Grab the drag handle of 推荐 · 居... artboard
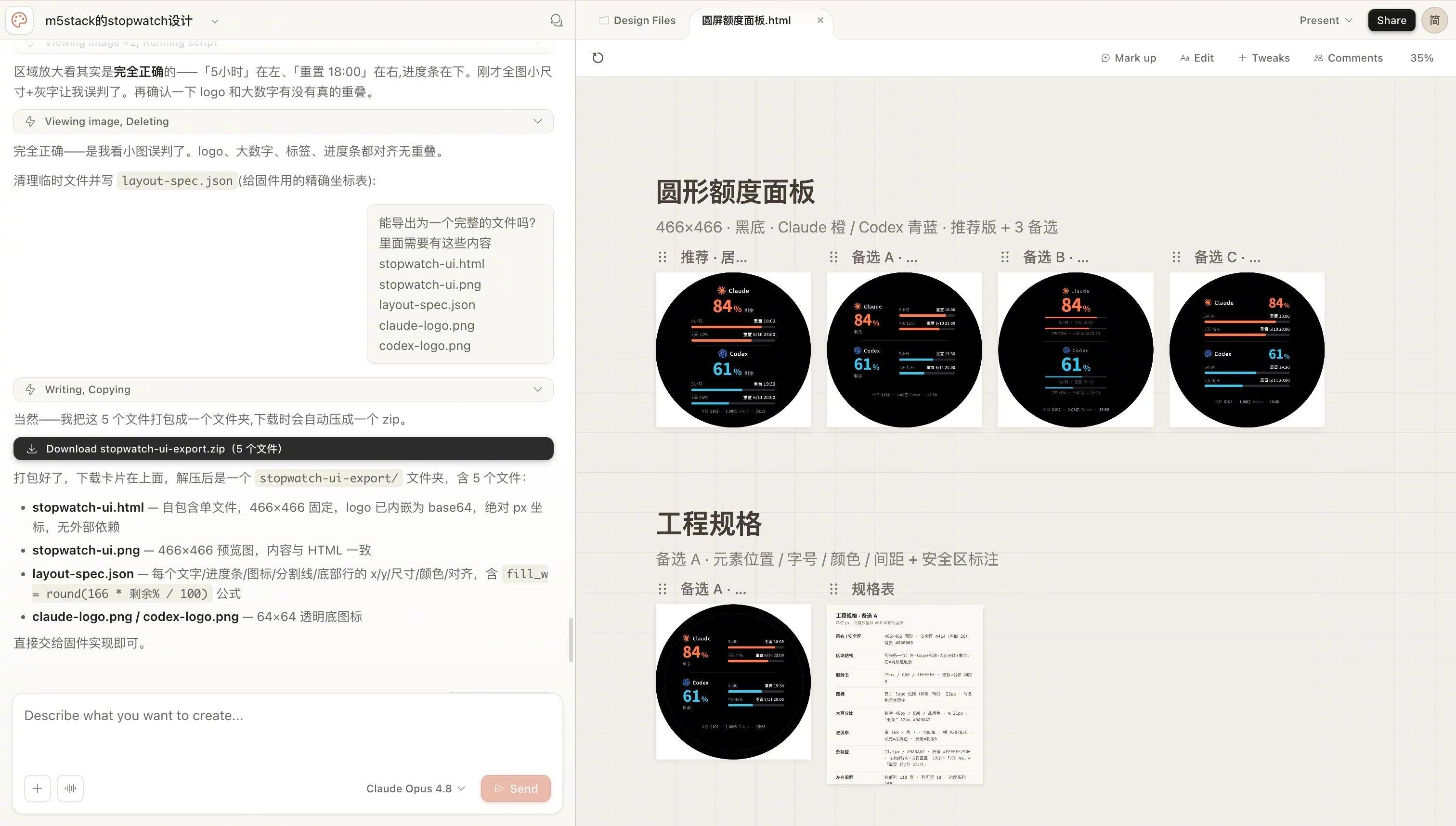The image size is (1456, 826). pyautogui.click(x=662, y=258)
